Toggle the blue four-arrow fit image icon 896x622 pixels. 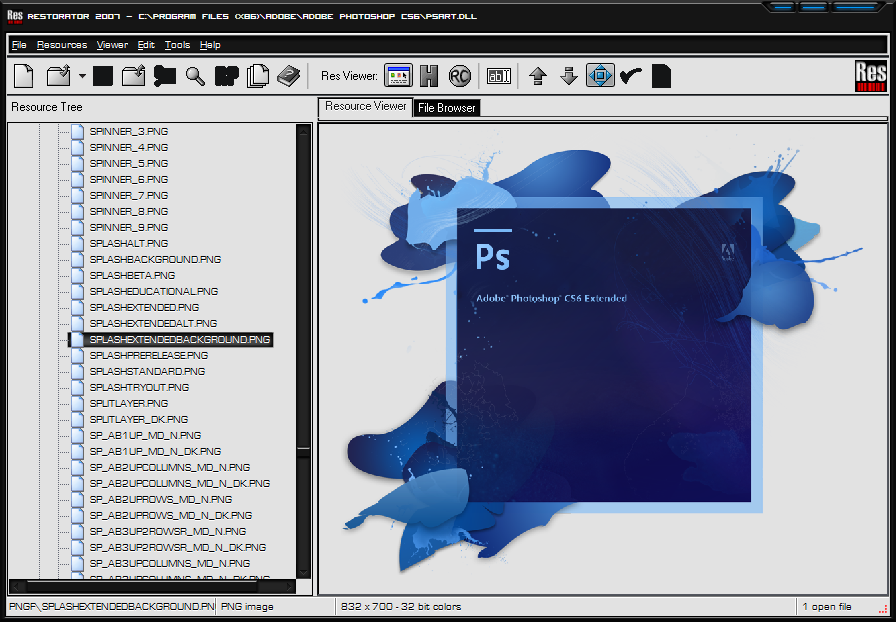[600, 75]
